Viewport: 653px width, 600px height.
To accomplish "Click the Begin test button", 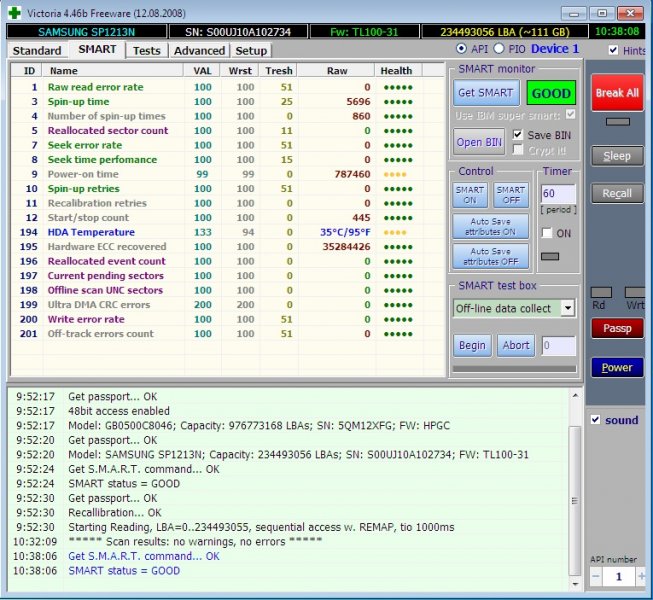I will [x=472, y=346].
